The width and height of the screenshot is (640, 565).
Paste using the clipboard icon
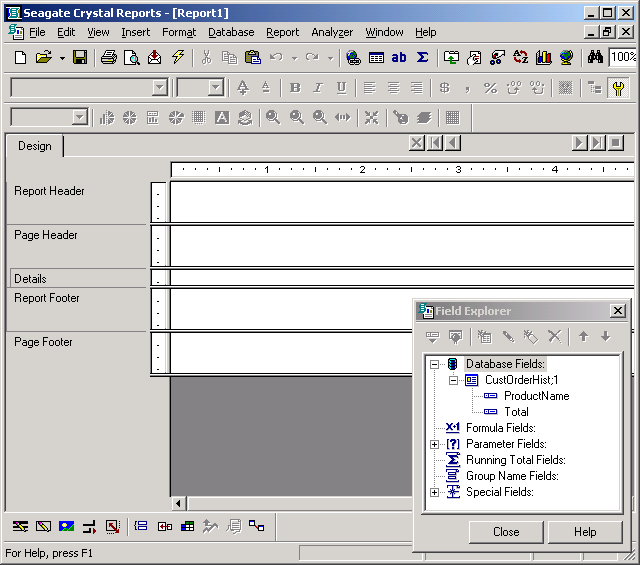tap(253, 58)
